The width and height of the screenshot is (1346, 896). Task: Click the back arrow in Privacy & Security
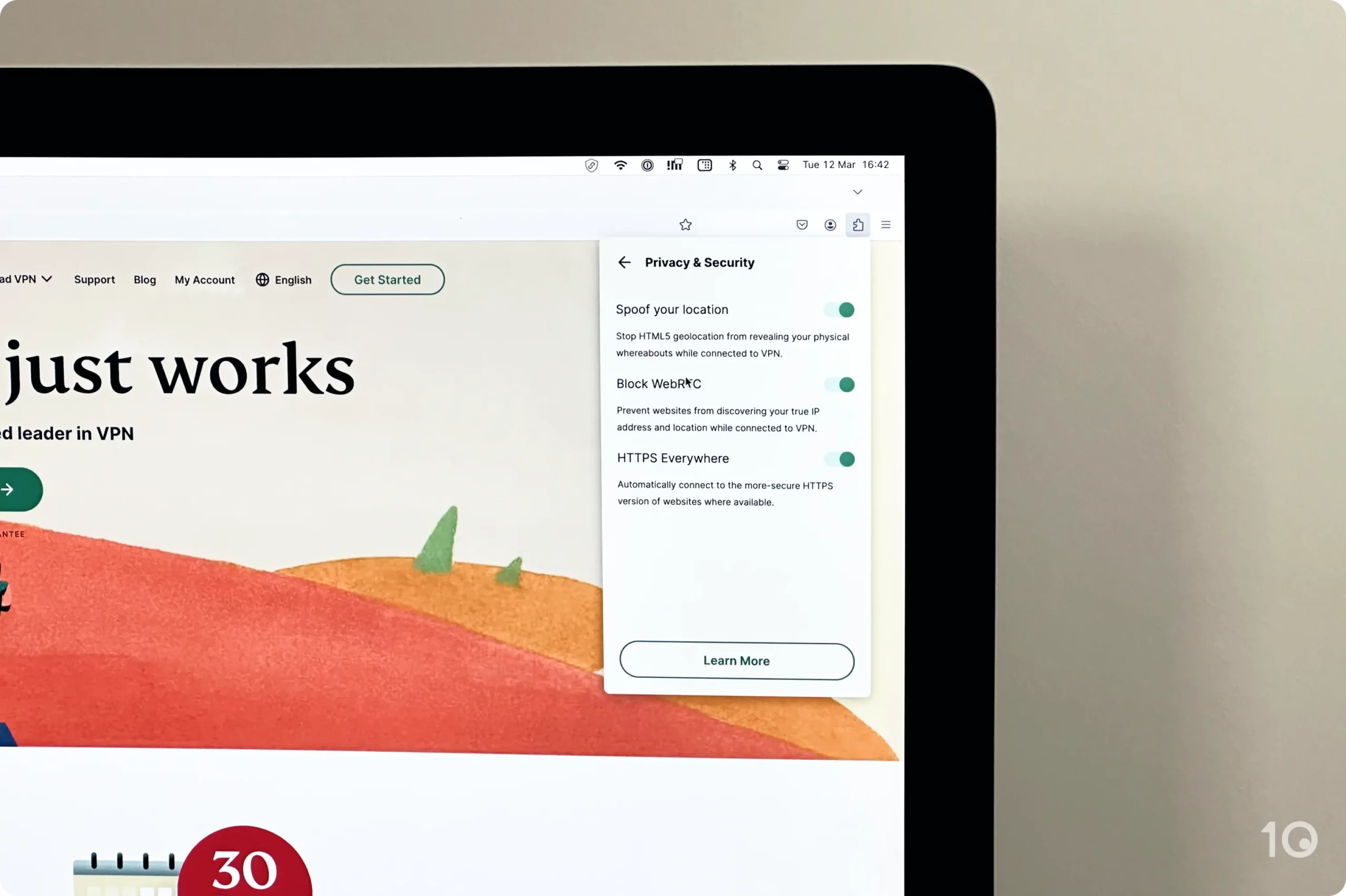pos(624,262)
